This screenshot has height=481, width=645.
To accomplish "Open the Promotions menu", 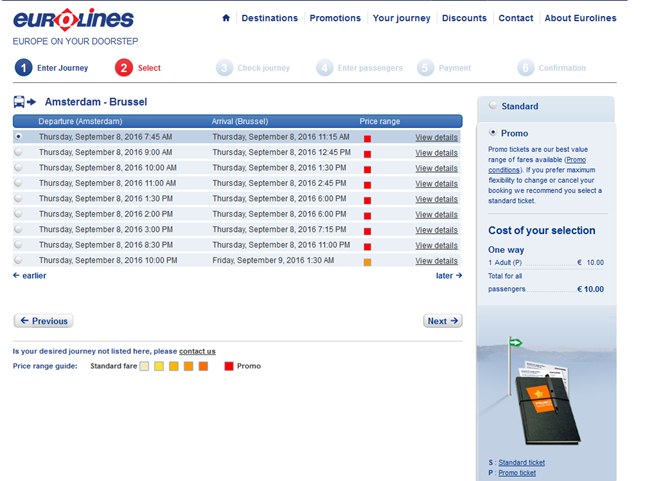I will (x=335, y=18).
